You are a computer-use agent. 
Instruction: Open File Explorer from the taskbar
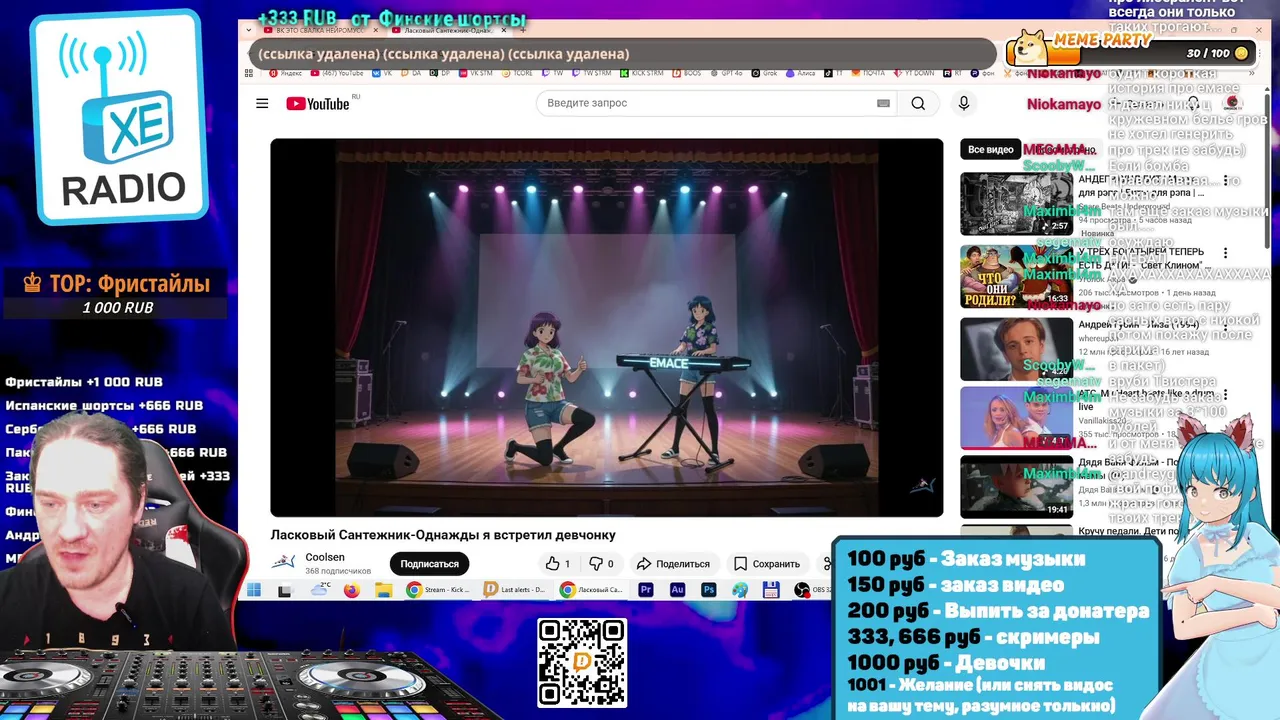point(383,590)
